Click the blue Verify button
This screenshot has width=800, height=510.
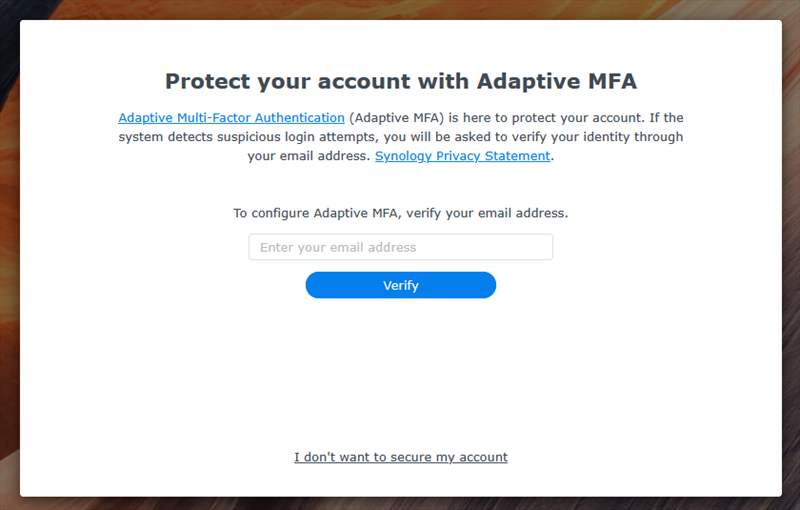coord(401,285)
